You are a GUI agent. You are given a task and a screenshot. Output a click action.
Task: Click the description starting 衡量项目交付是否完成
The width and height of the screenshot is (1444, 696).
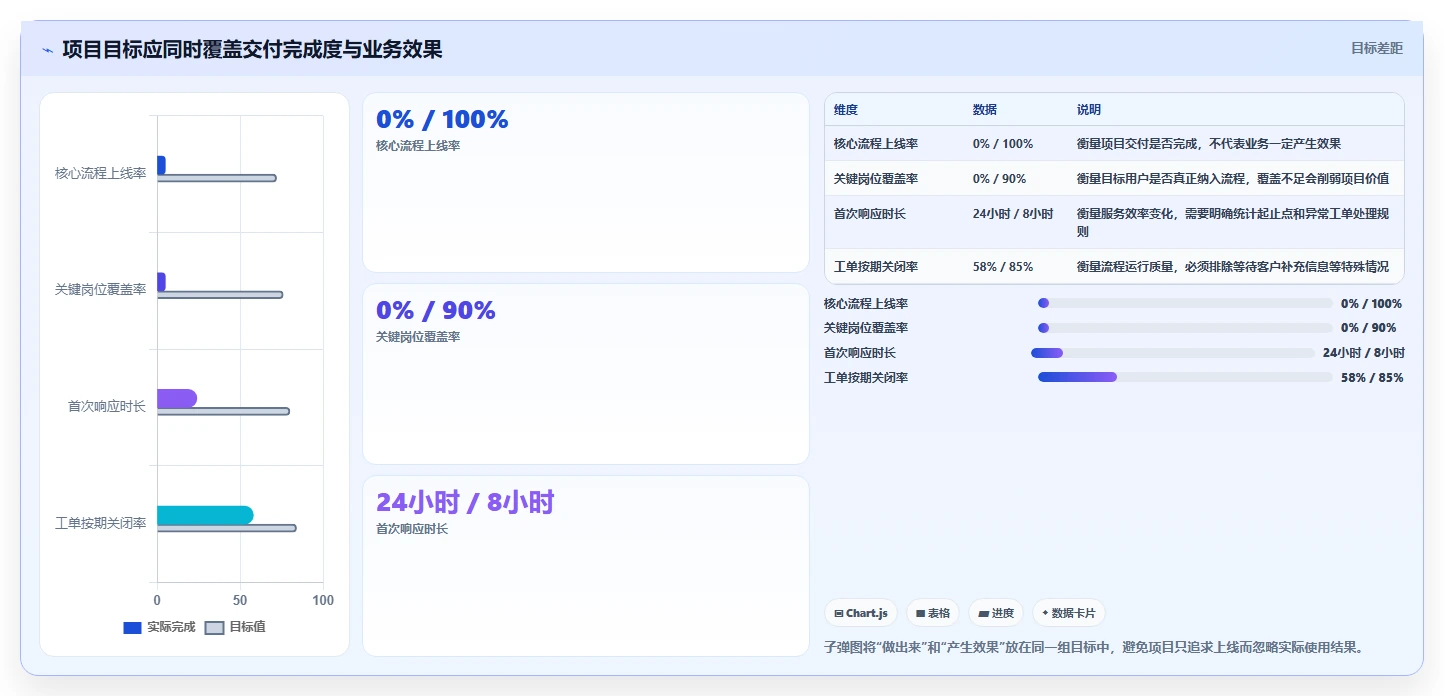point(1209,144)
